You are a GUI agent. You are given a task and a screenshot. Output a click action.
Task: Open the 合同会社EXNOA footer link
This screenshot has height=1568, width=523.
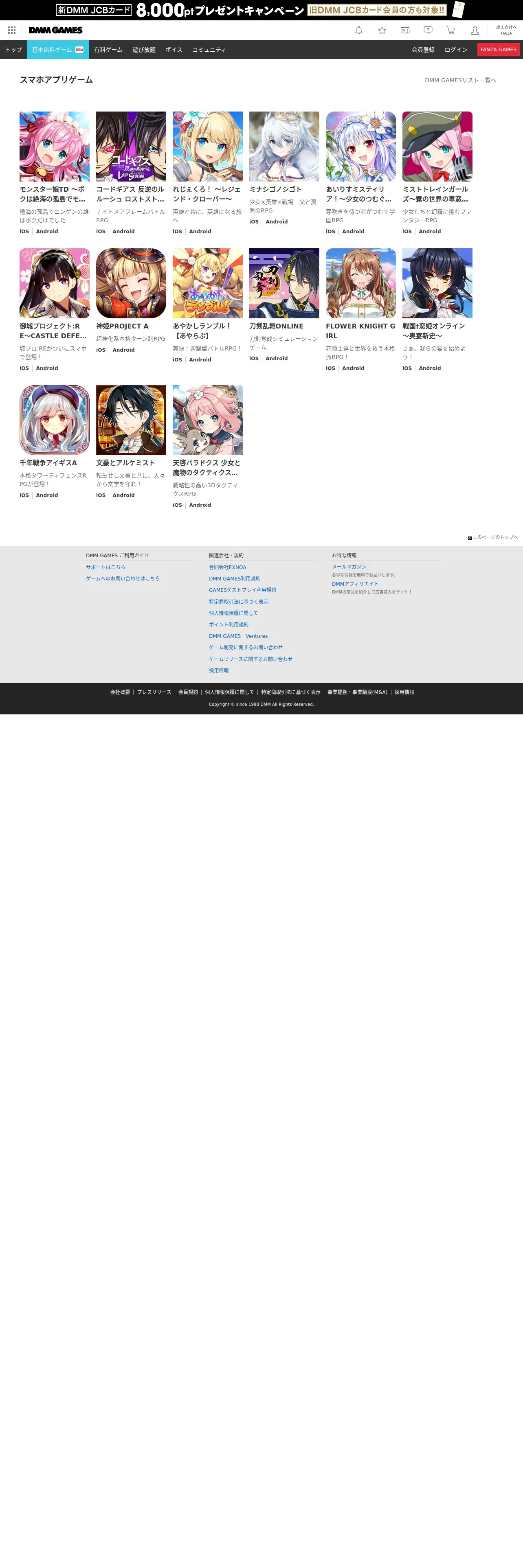[x=228, y=567]
